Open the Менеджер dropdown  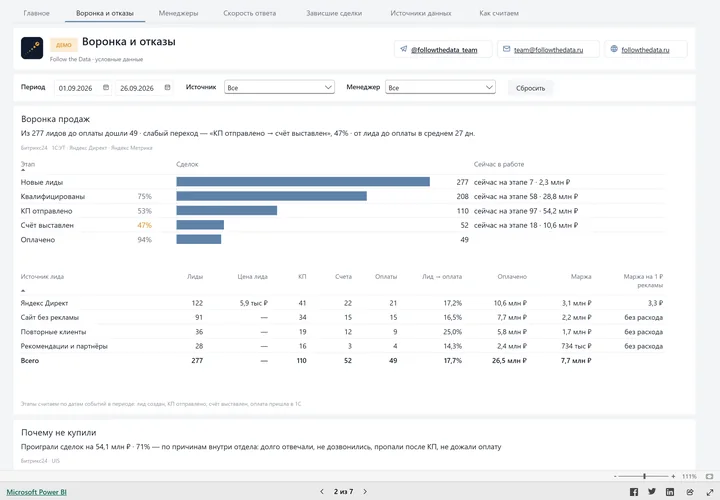click(x=440, y=87)
